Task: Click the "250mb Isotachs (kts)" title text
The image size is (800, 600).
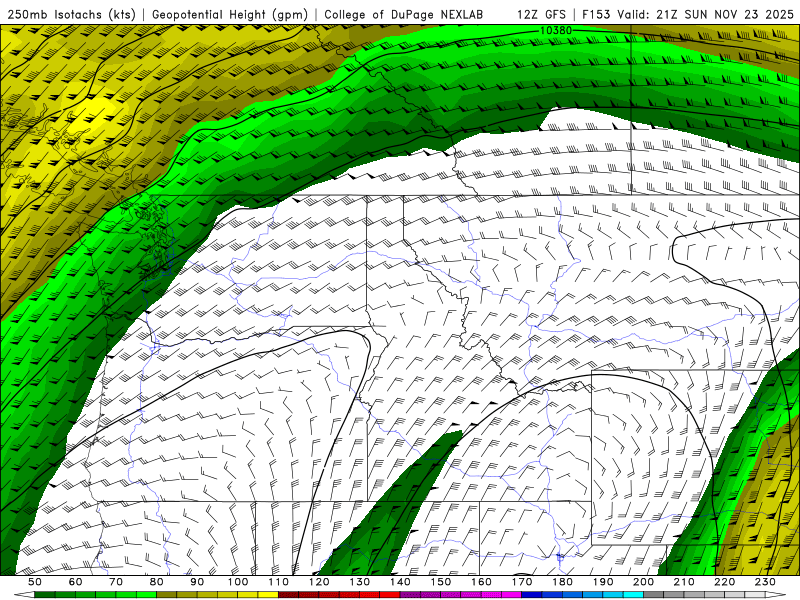Action: 71,14
